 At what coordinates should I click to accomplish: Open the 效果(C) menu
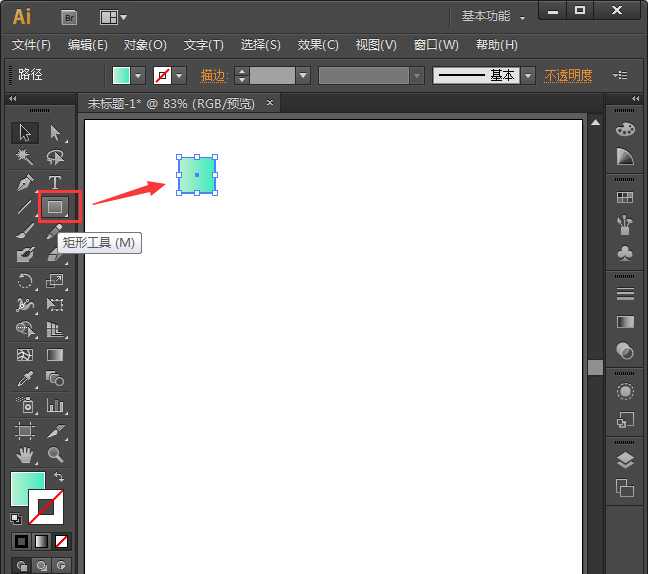[318, 45]
